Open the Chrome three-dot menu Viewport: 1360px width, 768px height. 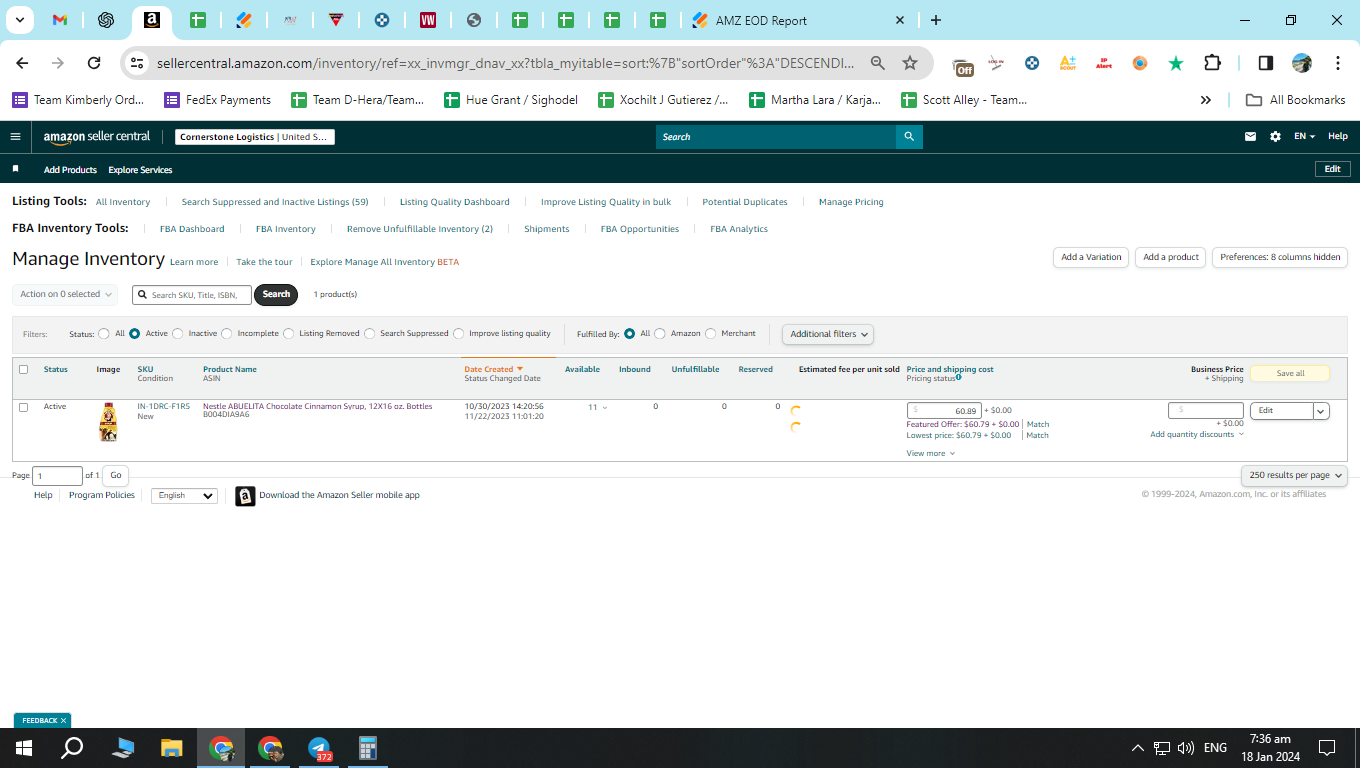pos(1338,63)
